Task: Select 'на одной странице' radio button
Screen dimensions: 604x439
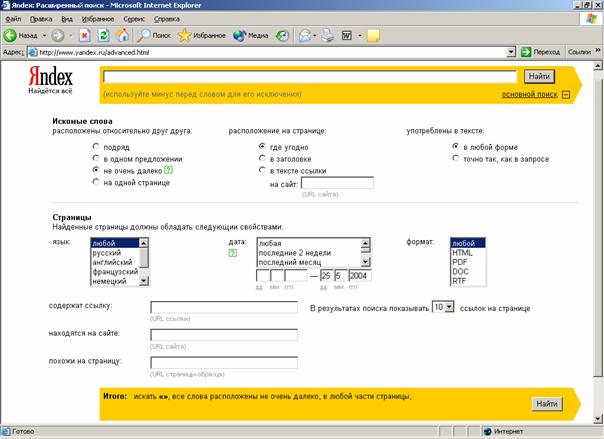Action: [x=96, y=182]
